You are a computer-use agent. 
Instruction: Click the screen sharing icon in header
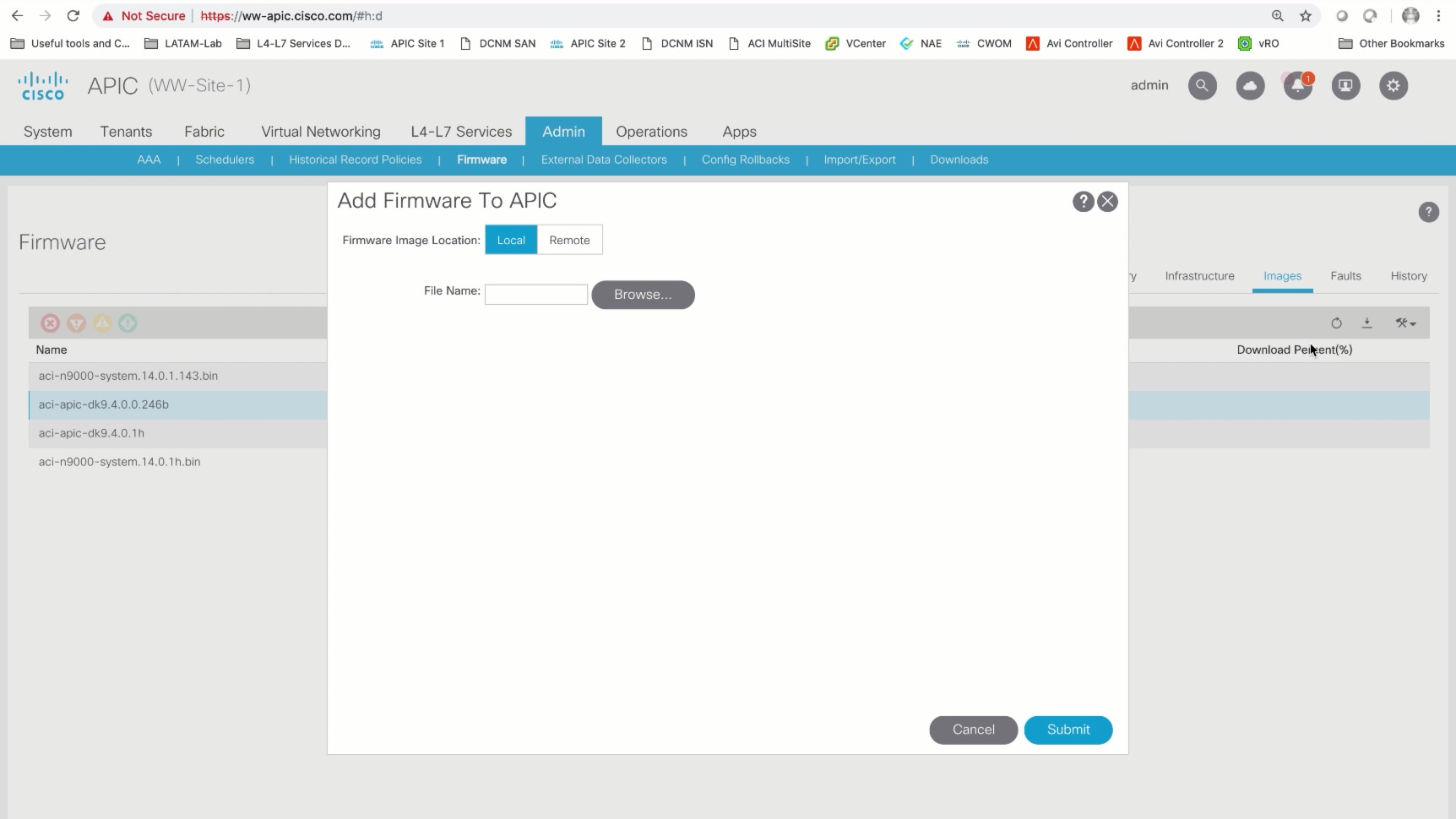click(x=1346, y=85)
